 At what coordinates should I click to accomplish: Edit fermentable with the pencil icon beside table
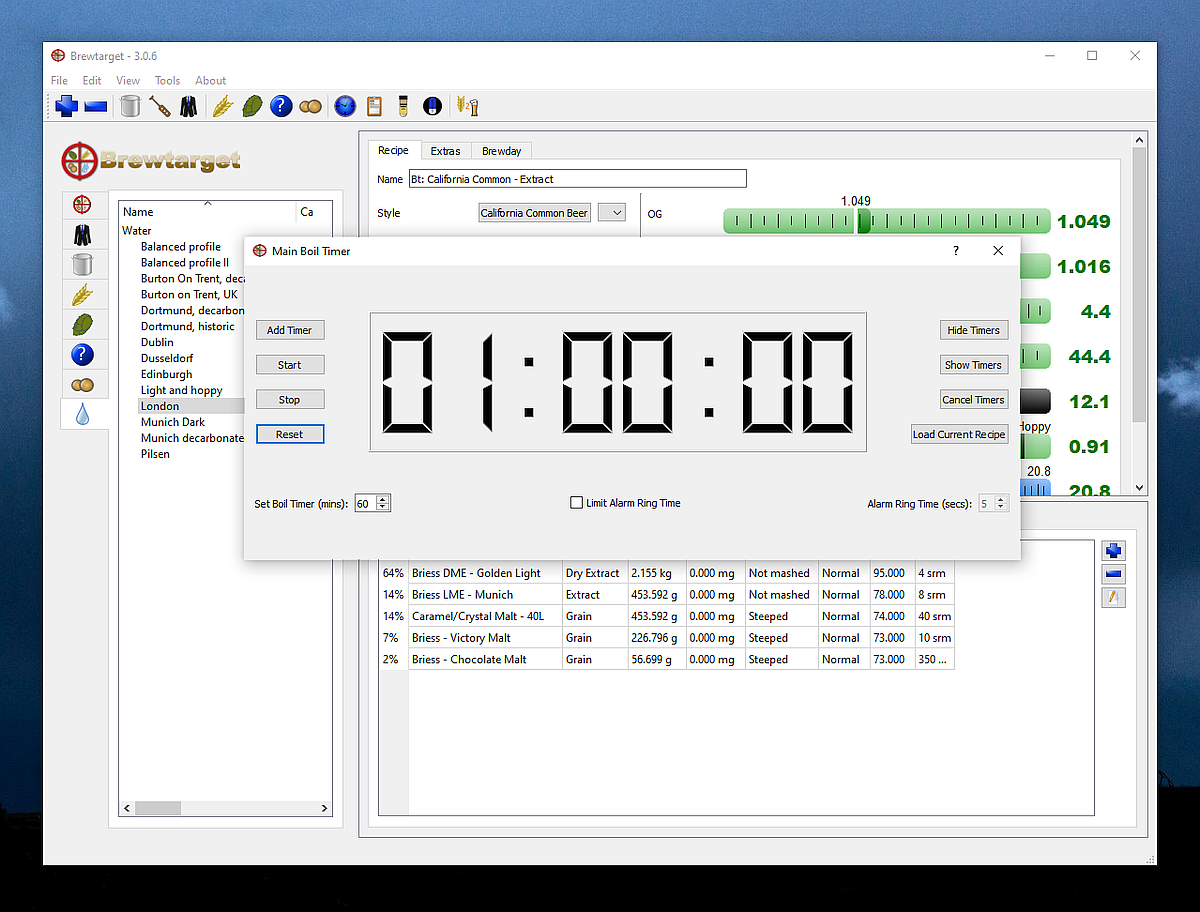pyautogui.click(x=1114, y=598)
